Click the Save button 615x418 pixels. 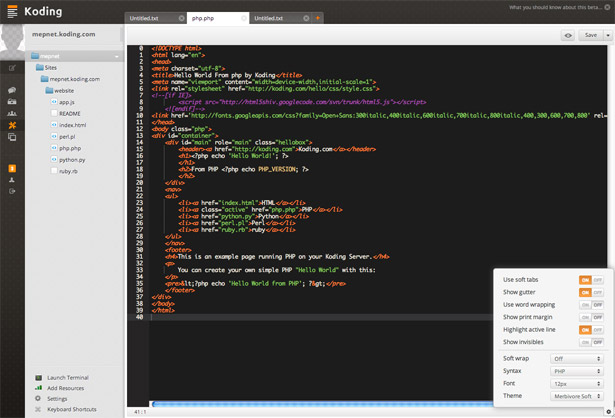[591, 36]
